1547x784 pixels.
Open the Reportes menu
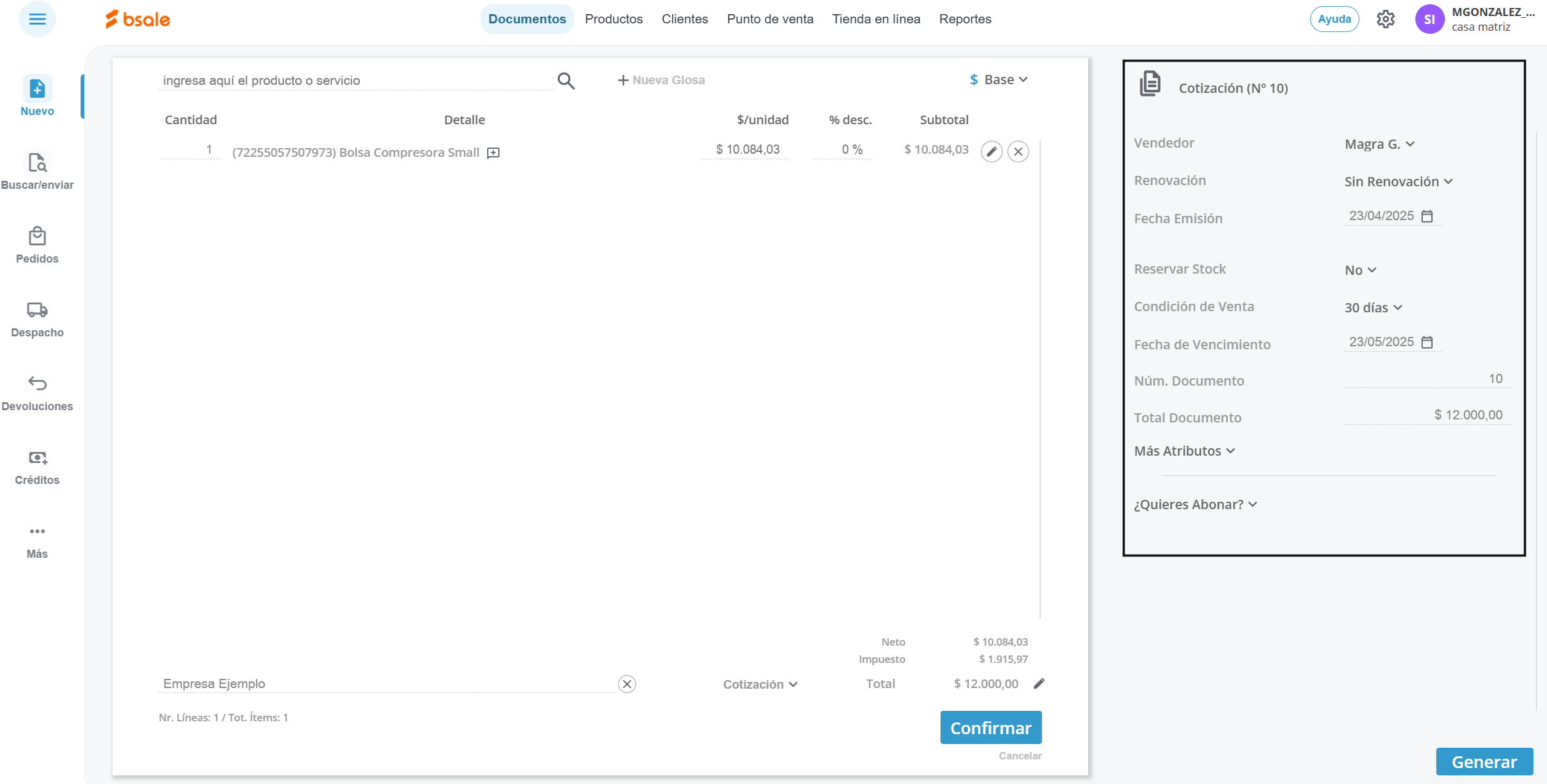coord(964,19)
